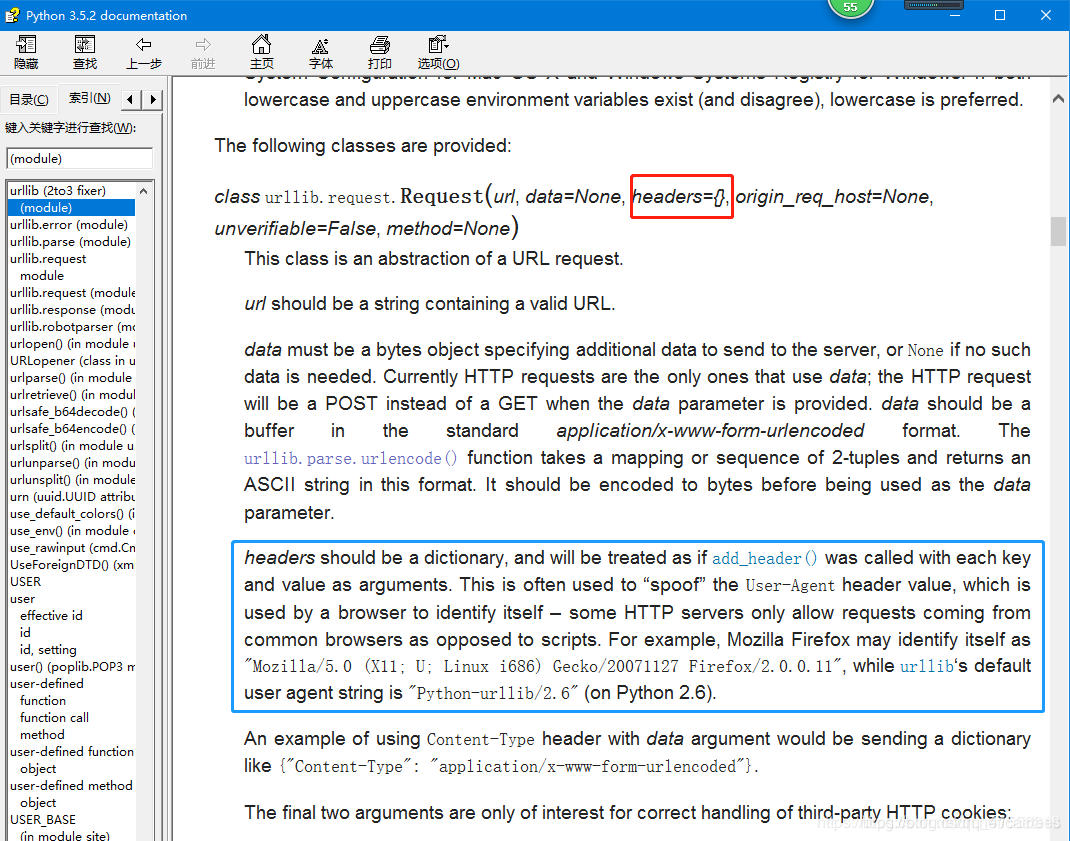This screenshot has width=1070, height=841.
Task: Close the Python documentation window
Action: (x=1045, y=15)
